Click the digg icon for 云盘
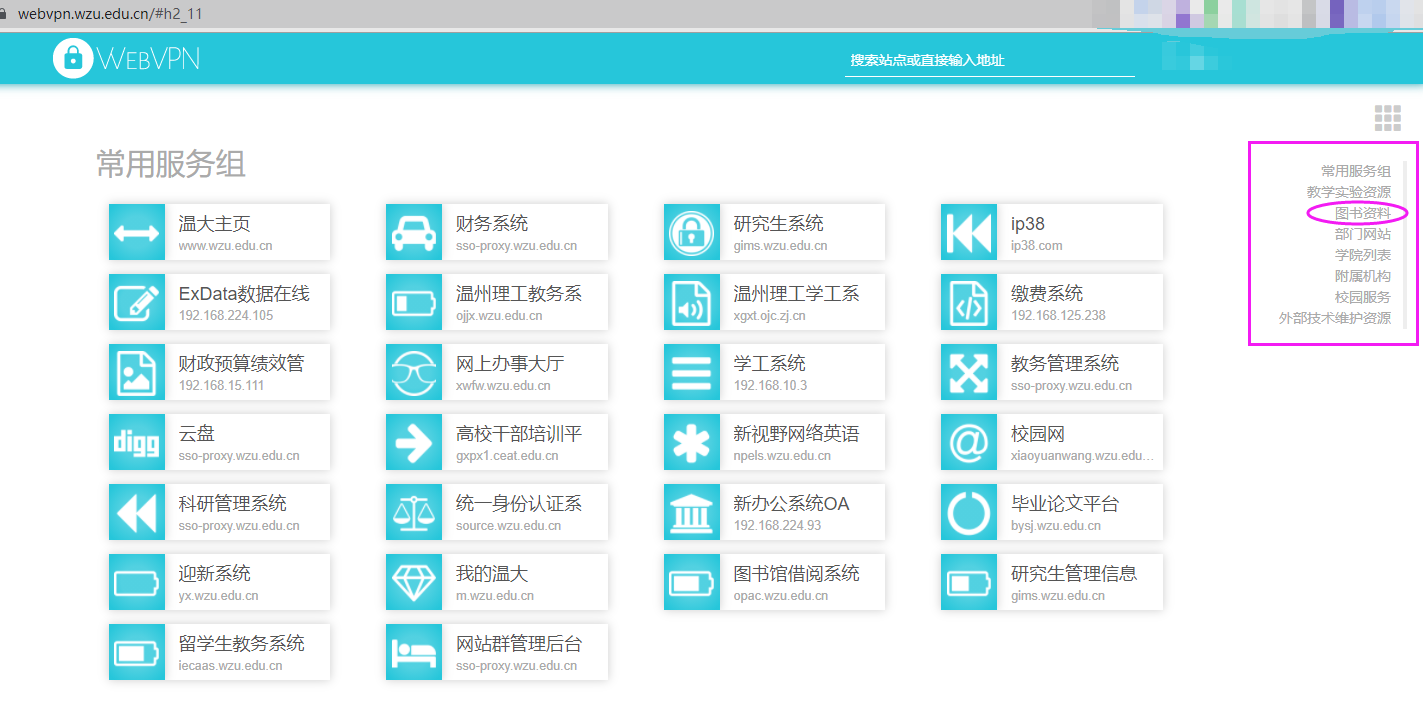Screen dimensions: 1423x722 click(x=137, y=442)
